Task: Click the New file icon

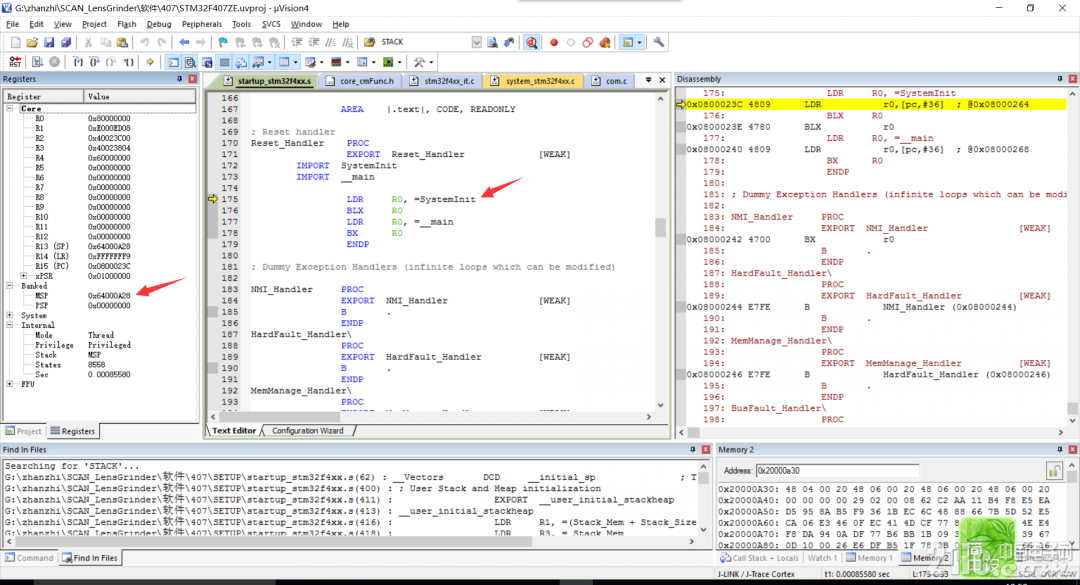Action: pos(15,42)
